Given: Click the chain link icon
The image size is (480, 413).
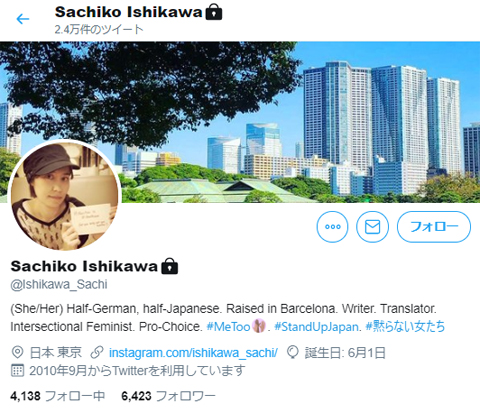Looking at the screenshot, I should pyautogui.click(x=97, y=352).
